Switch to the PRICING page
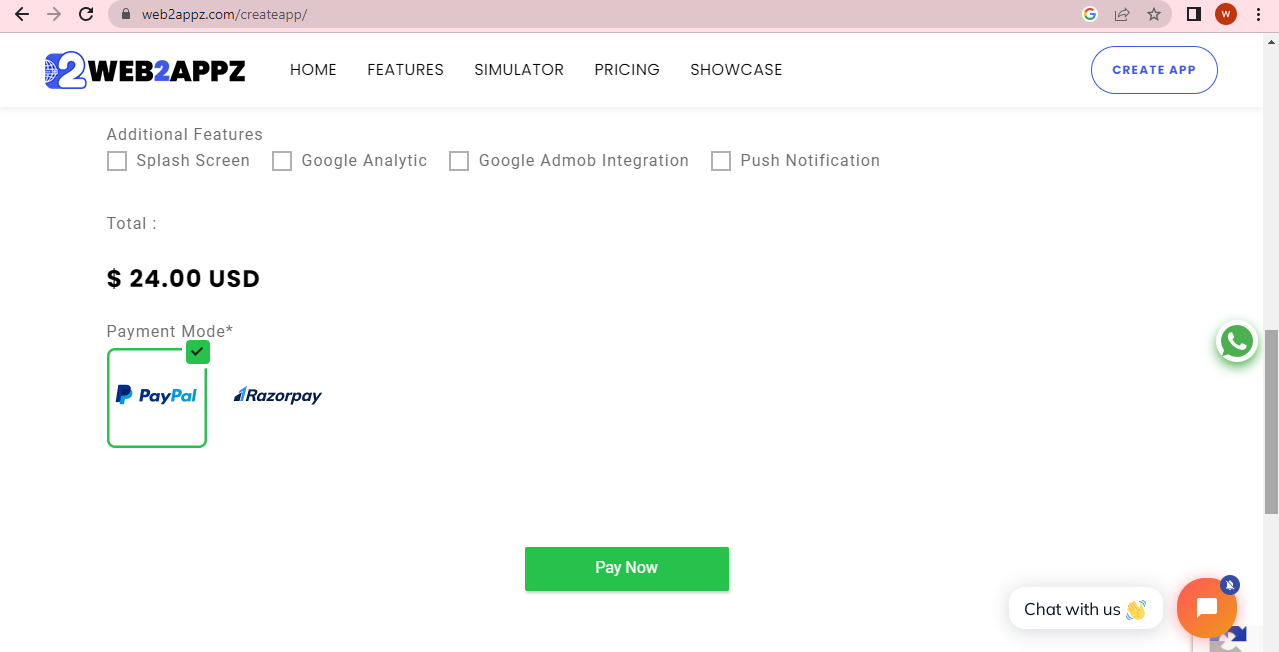The width and height of the screenshot is (1279, 652). click(x=627, y=69)
